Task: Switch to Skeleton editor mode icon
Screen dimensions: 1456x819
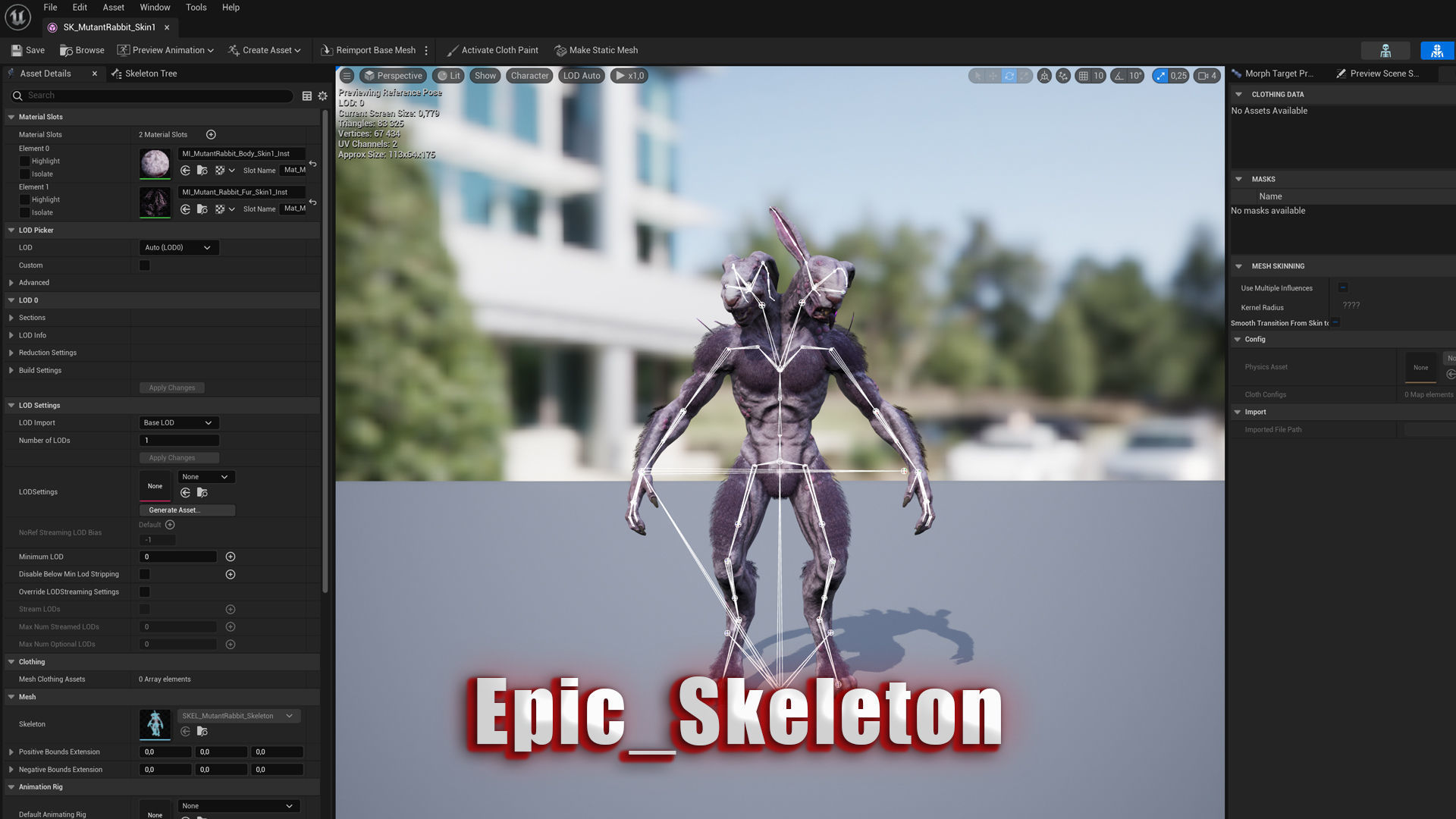Action: [x=1385, y=51]
